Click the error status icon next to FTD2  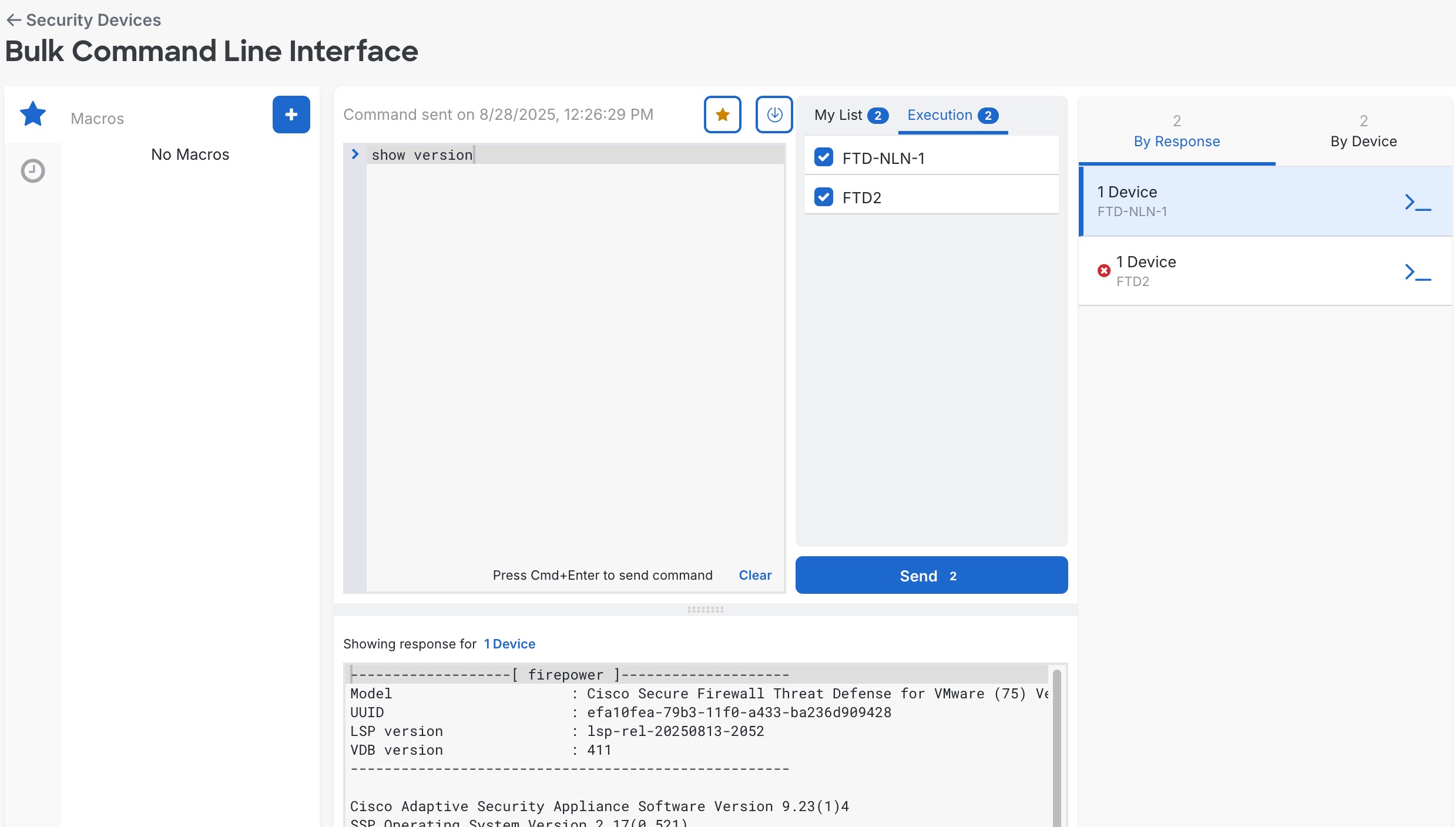1103,271
